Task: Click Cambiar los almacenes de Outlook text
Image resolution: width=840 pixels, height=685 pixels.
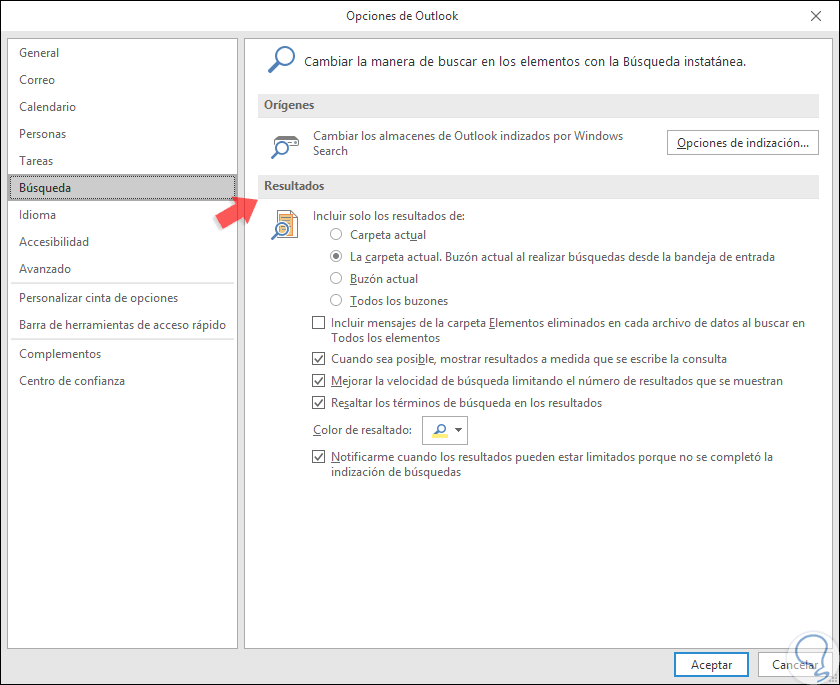Action: click(x=468, y=143)
